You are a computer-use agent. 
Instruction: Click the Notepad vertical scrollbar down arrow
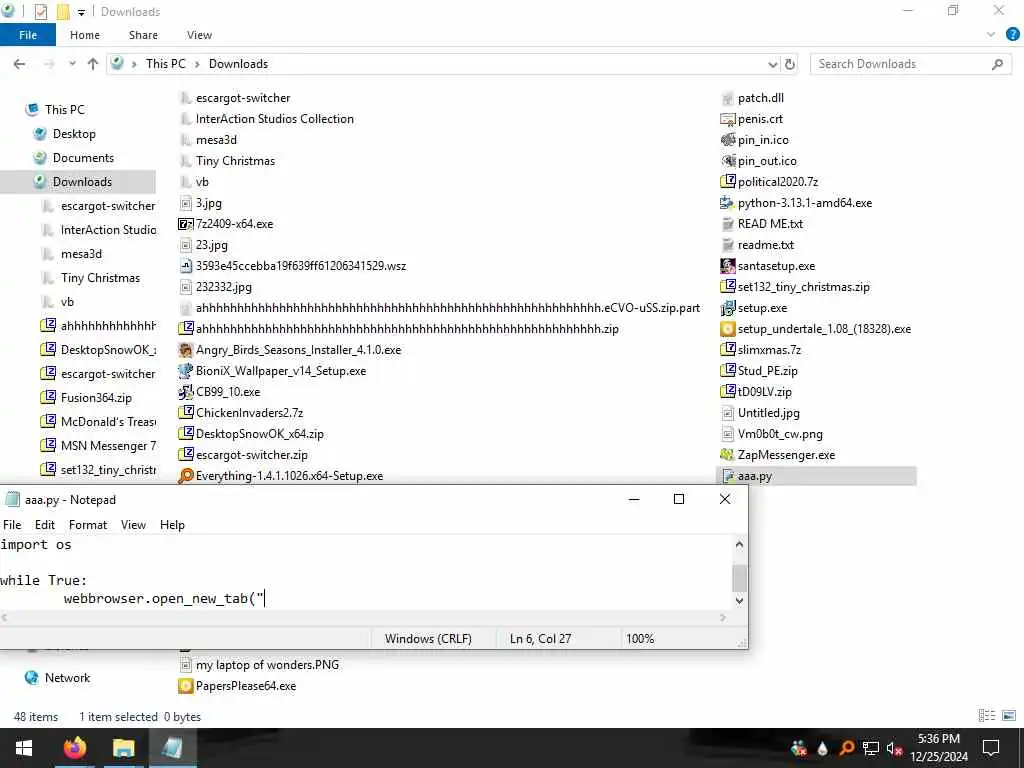(739, 600)
